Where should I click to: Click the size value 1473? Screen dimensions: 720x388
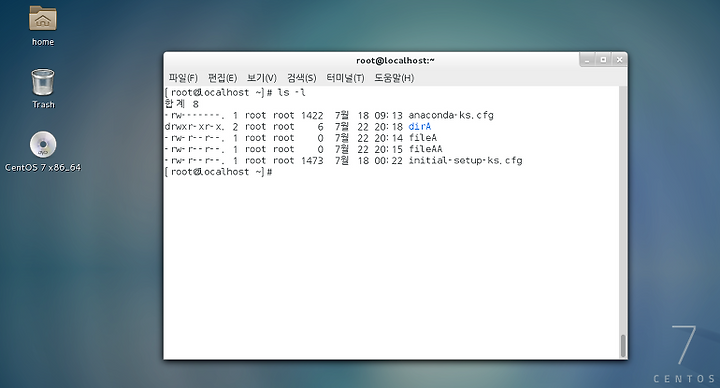312,160
